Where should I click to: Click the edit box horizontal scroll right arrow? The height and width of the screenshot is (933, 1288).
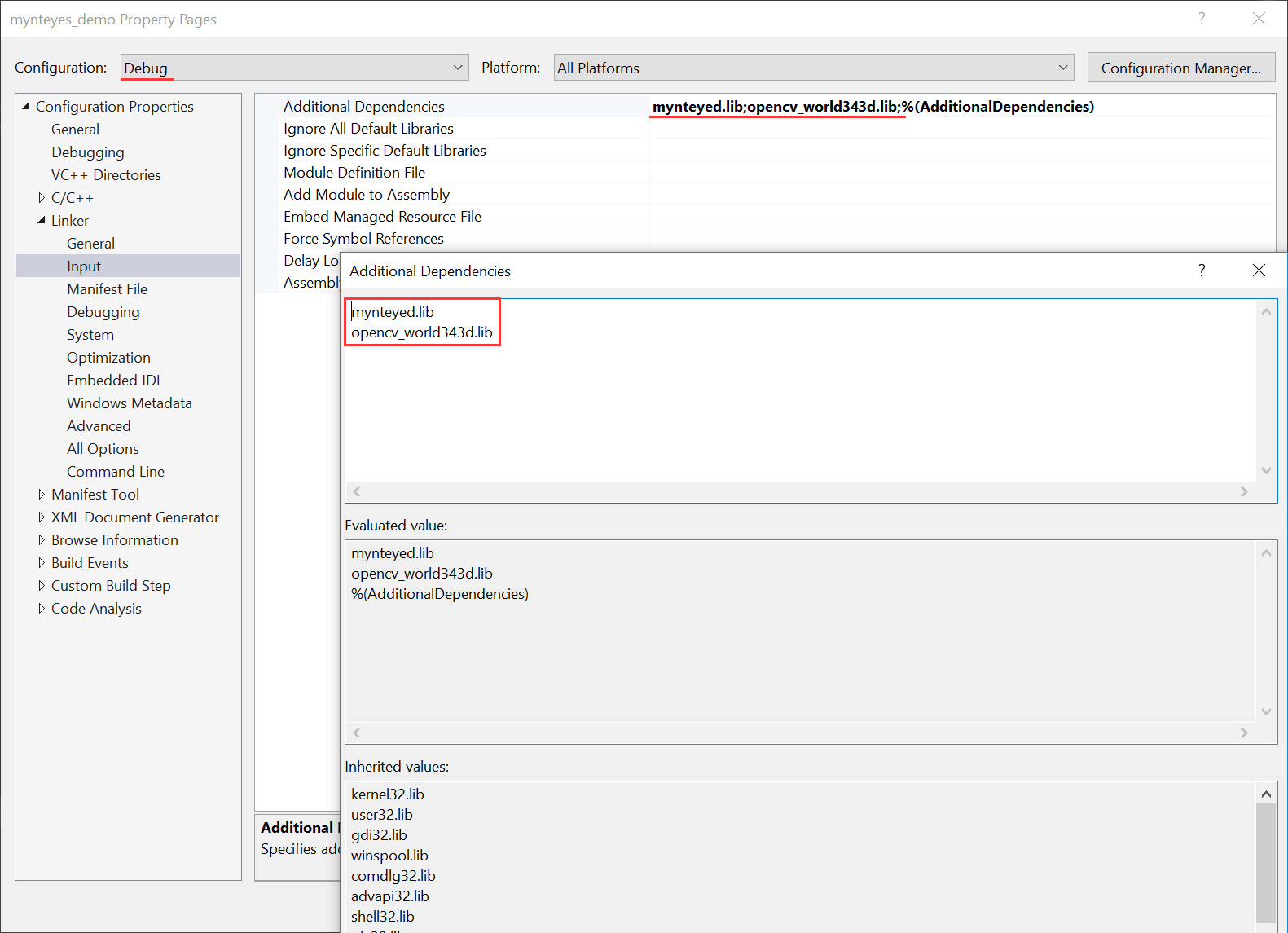tap(1244, 491)
